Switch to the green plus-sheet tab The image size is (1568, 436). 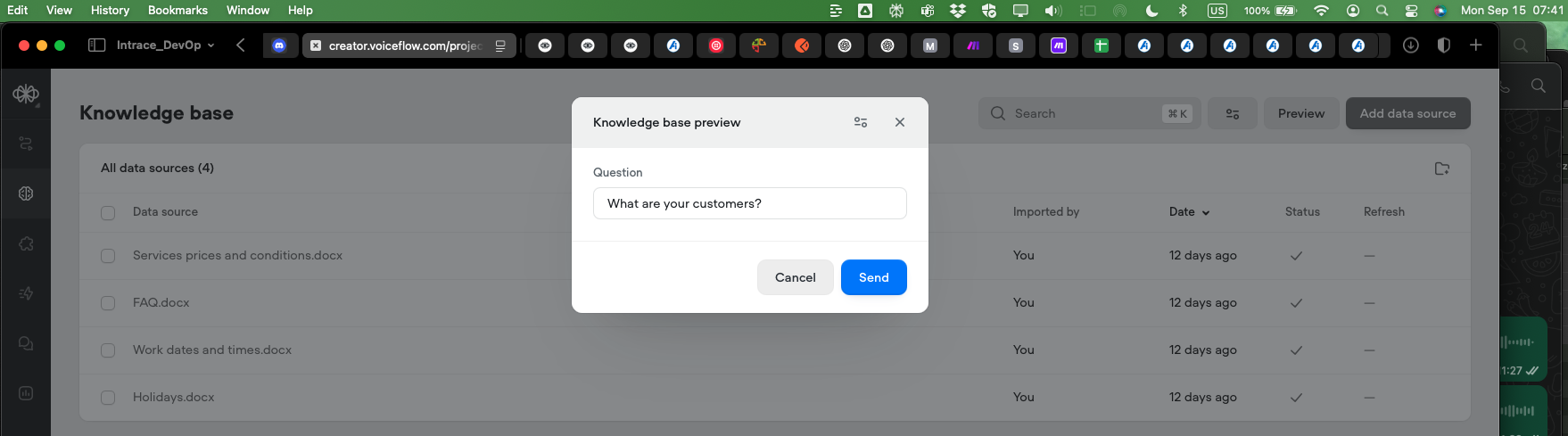click(x=1102, y=45)
